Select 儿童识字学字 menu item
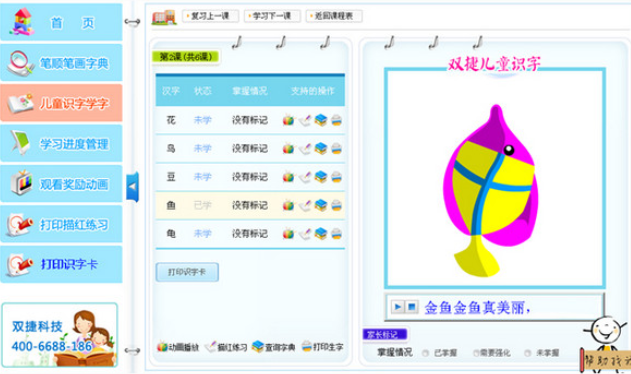The width and height of the screenshot is (631, 374). click(x=61, y=103)
